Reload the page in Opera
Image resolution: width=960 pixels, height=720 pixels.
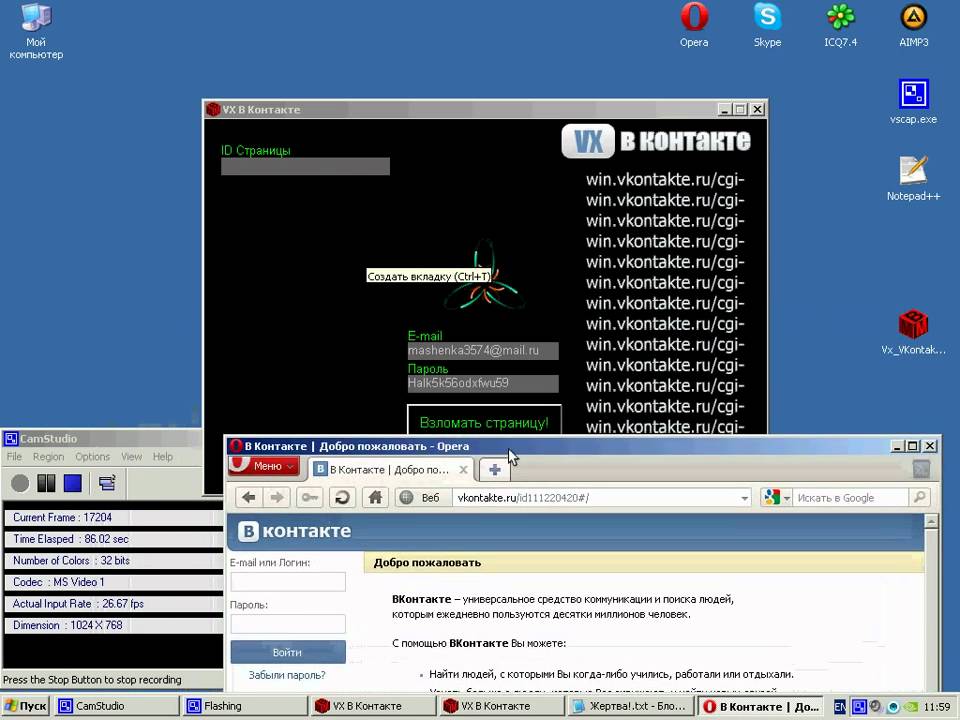[x=342, y=497]
